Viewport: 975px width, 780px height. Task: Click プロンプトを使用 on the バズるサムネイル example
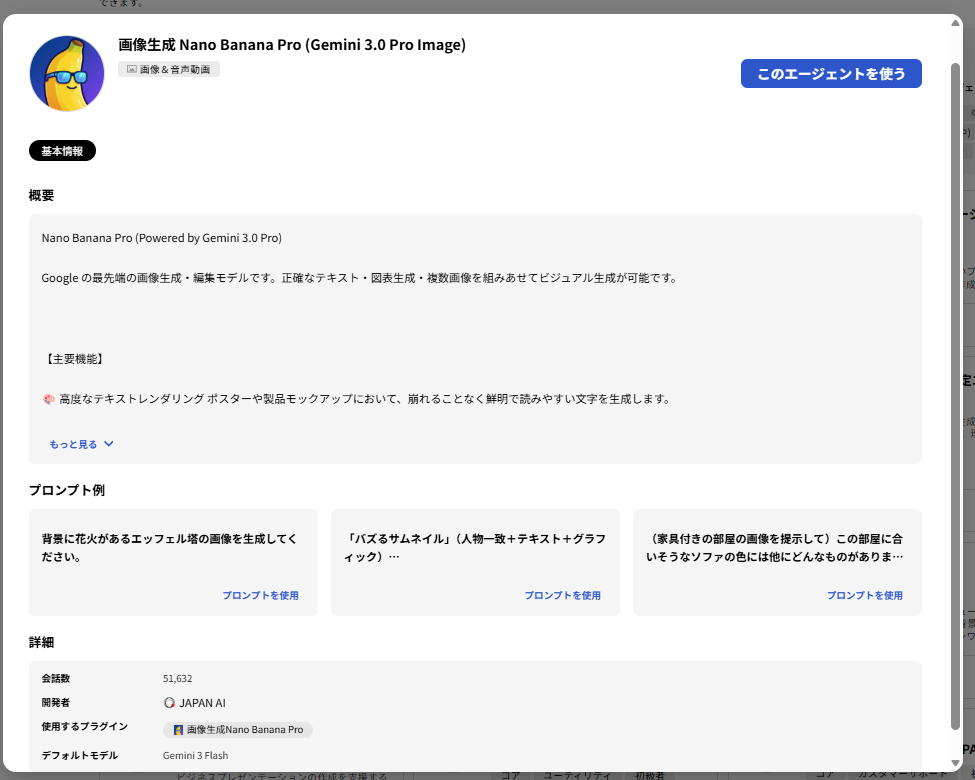coord(564,594)
